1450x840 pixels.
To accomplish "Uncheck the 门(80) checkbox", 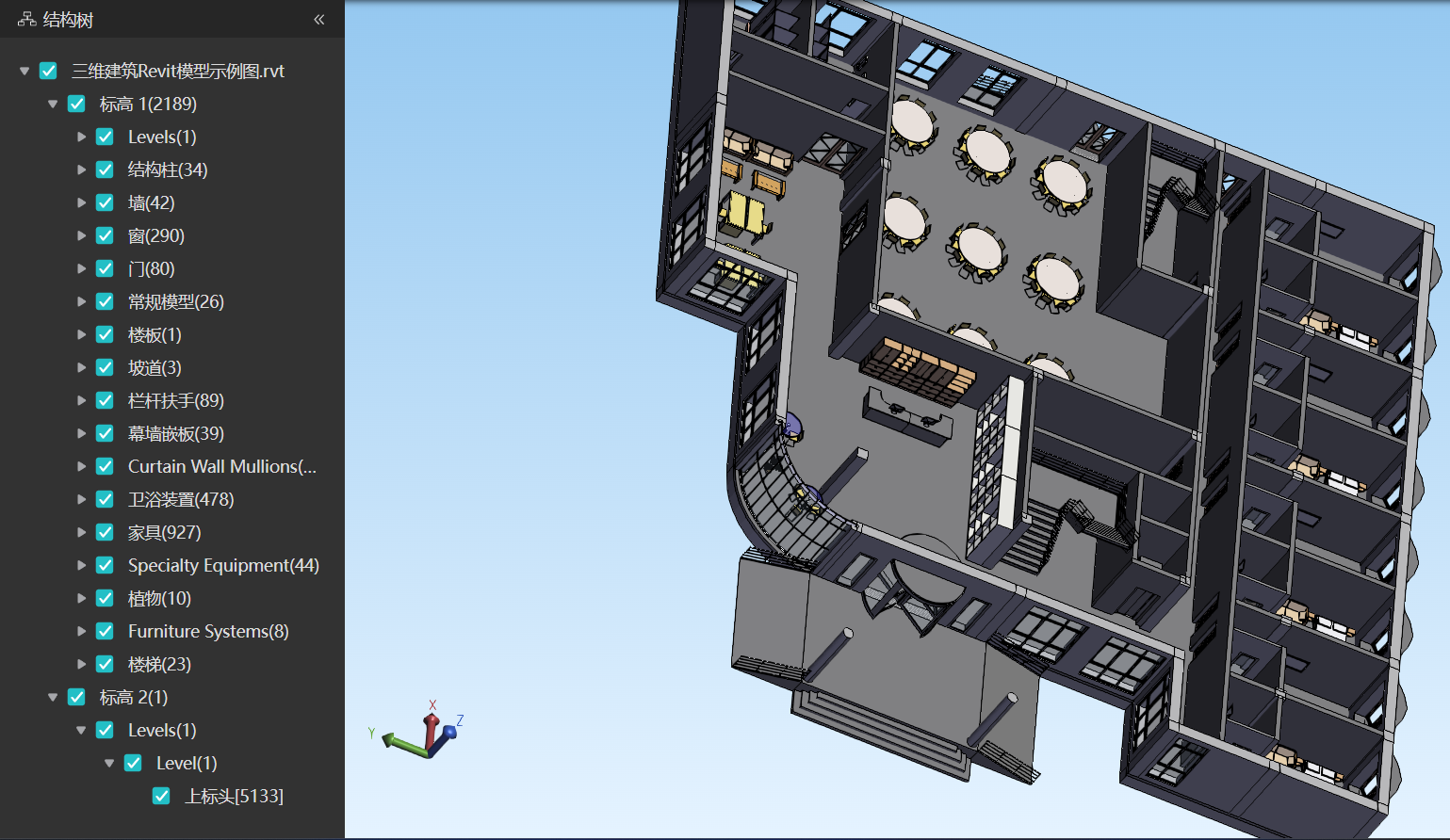I will (x=105, y=268).
